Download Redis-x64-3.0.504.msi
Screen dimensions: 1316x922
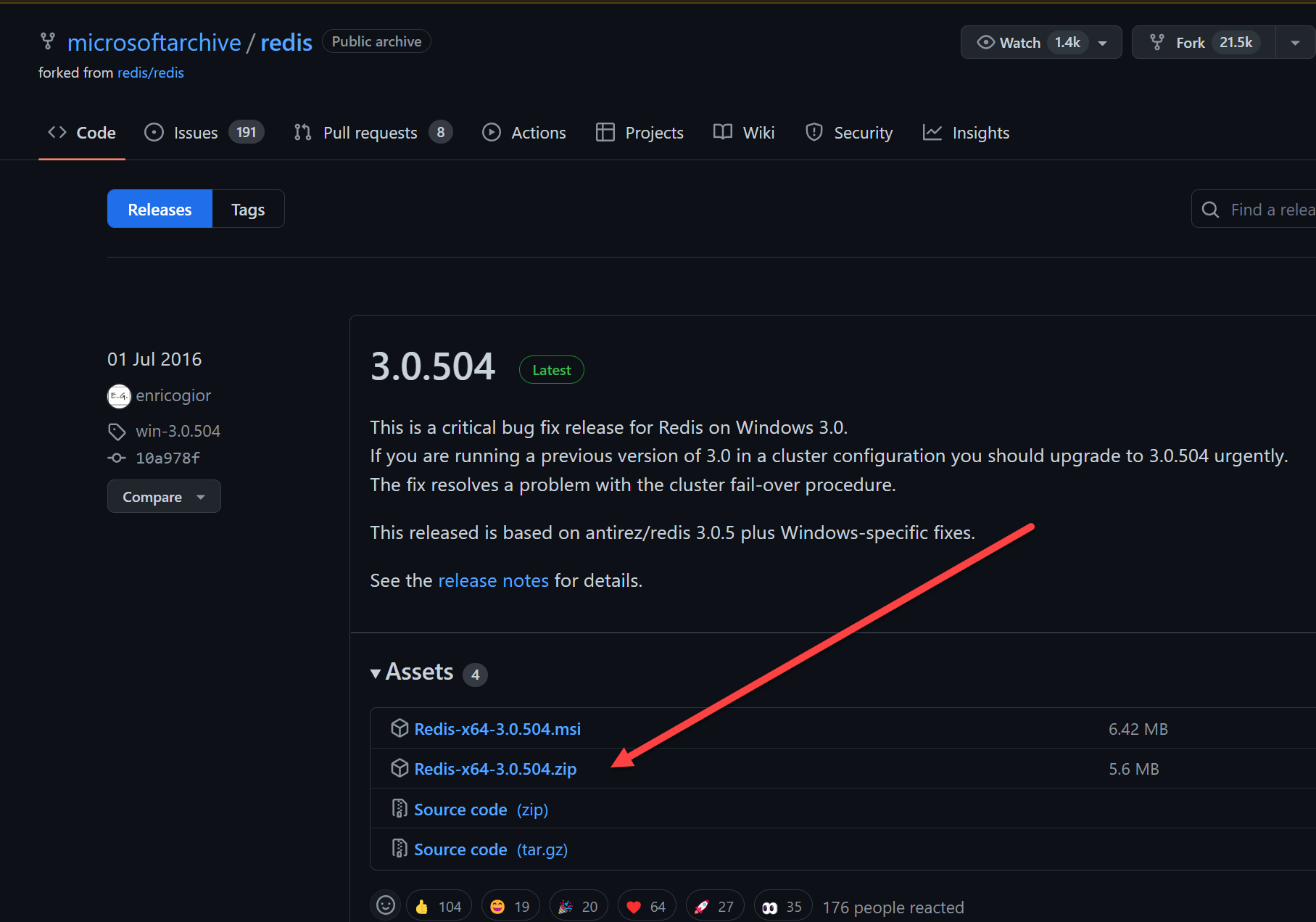click(x=497, y=729)
